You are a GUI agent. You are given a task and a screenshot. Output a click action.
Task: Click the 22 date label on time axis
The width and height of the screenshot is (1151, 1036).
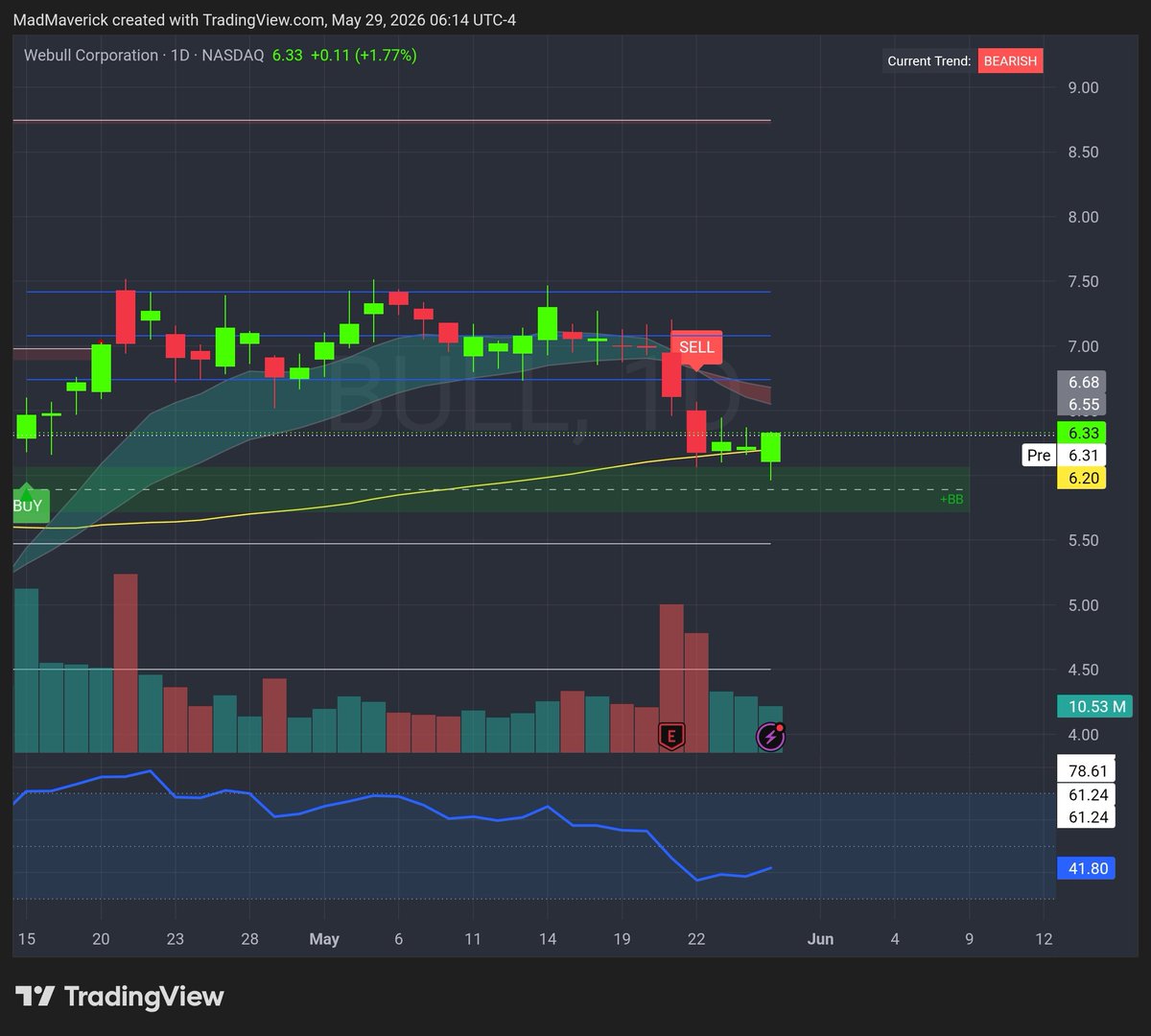click(696, 939)
